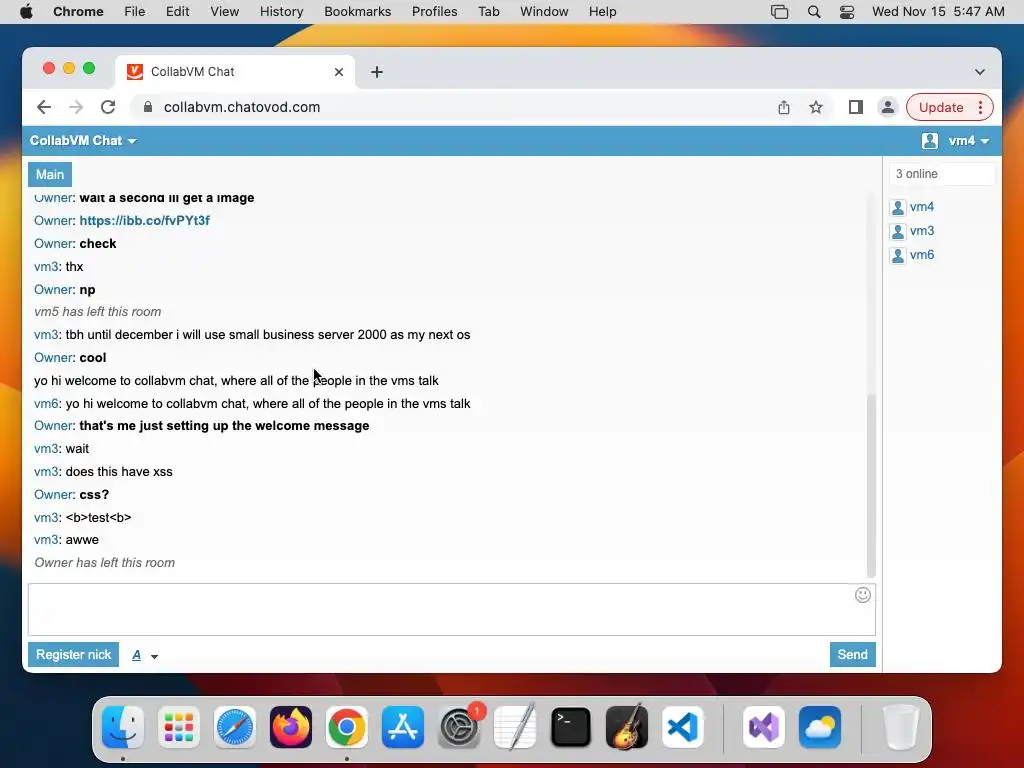Click the Chrome icon in the Dock
The image size is (1024, 768).
[x=347, y=727]
